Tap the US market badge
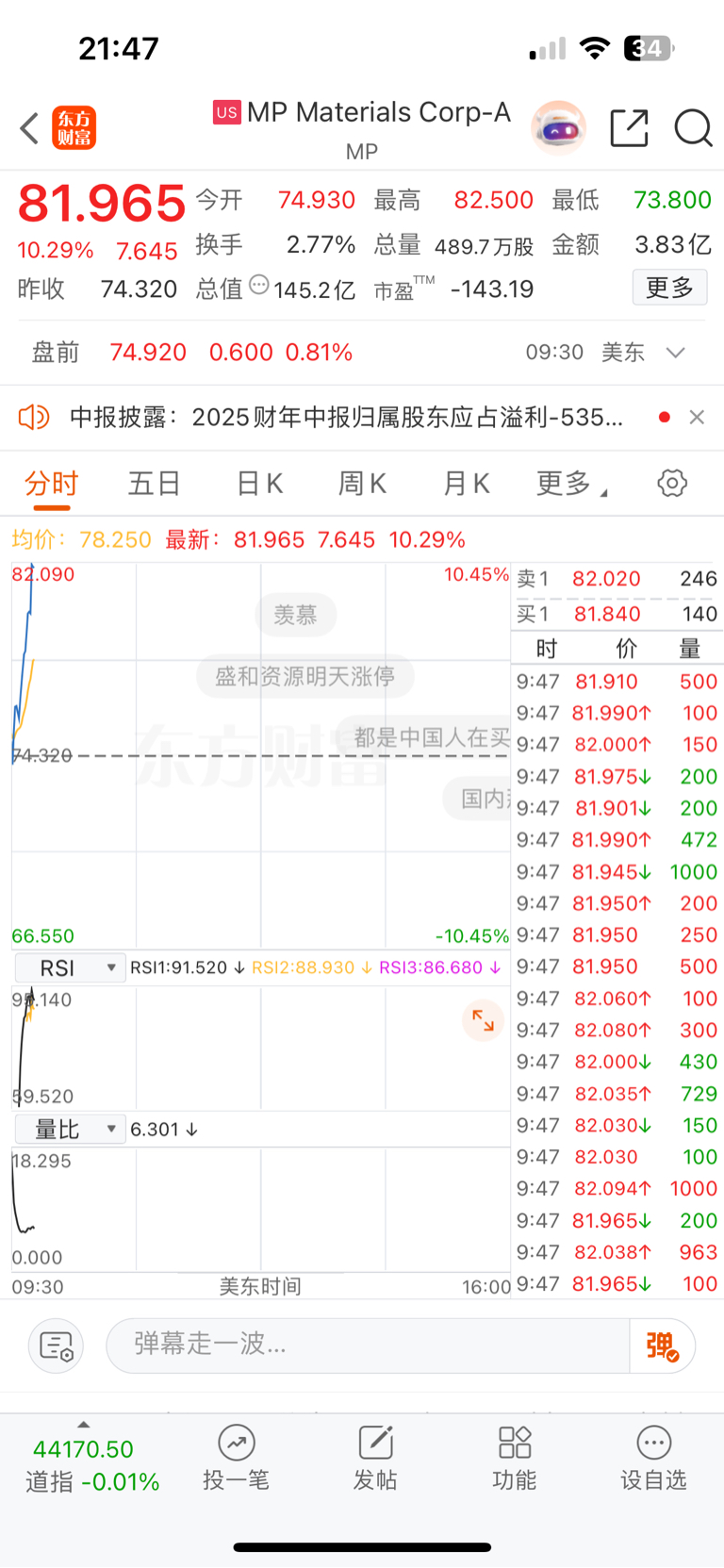 click(226, 113)
